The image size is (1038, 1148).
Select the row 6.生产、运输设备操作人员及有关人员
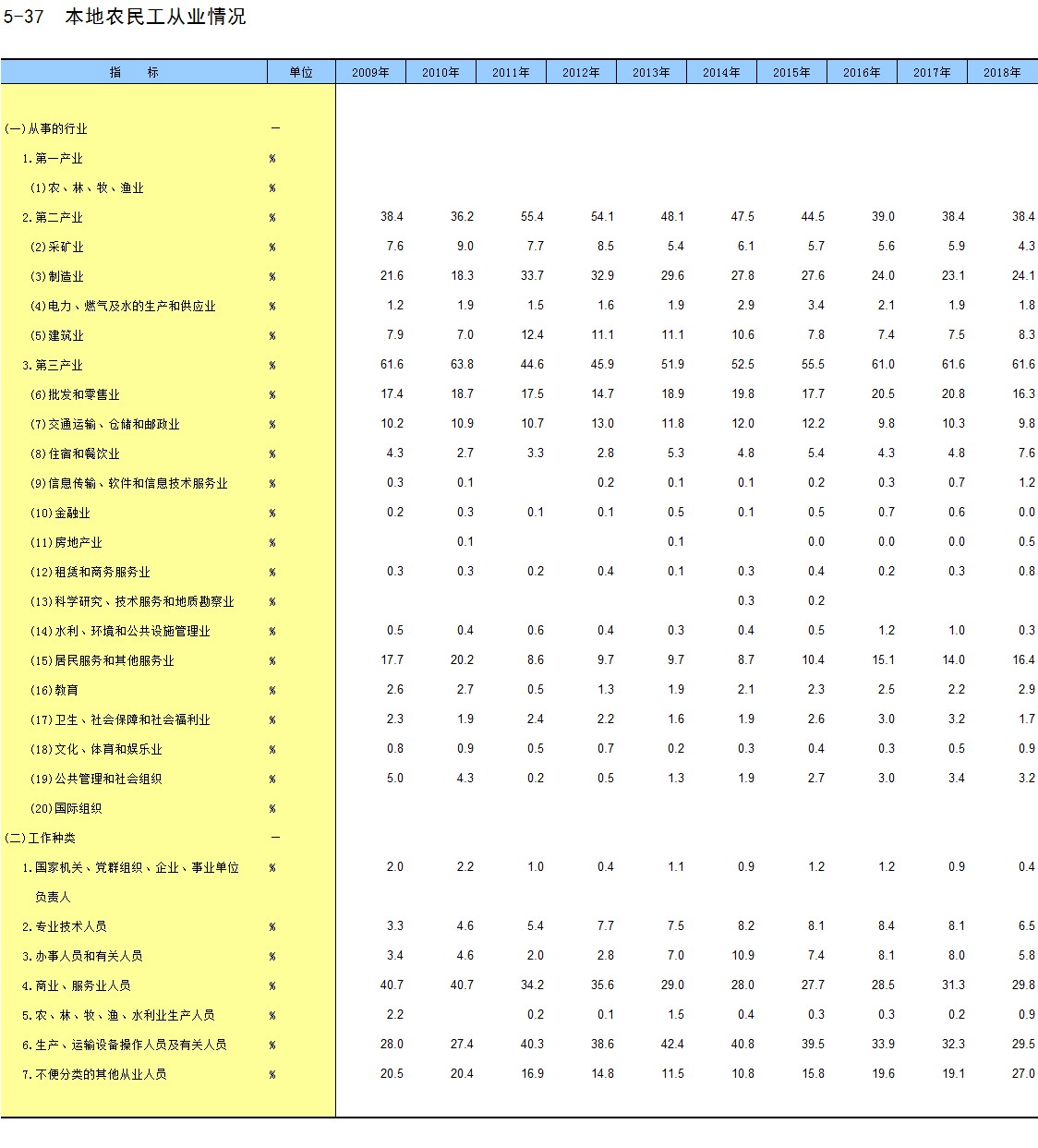(125, 1045)
